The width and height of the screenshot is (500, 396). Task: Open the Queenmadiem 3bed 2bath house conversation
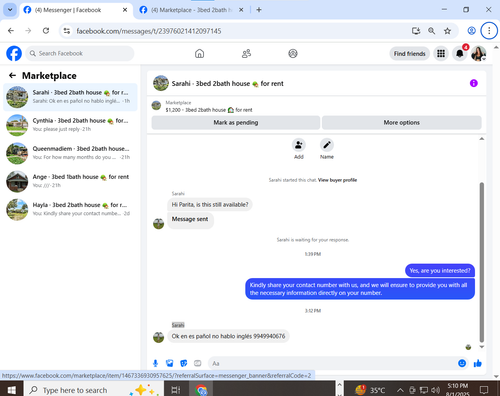pyautogui.click(x=70, y=153)
